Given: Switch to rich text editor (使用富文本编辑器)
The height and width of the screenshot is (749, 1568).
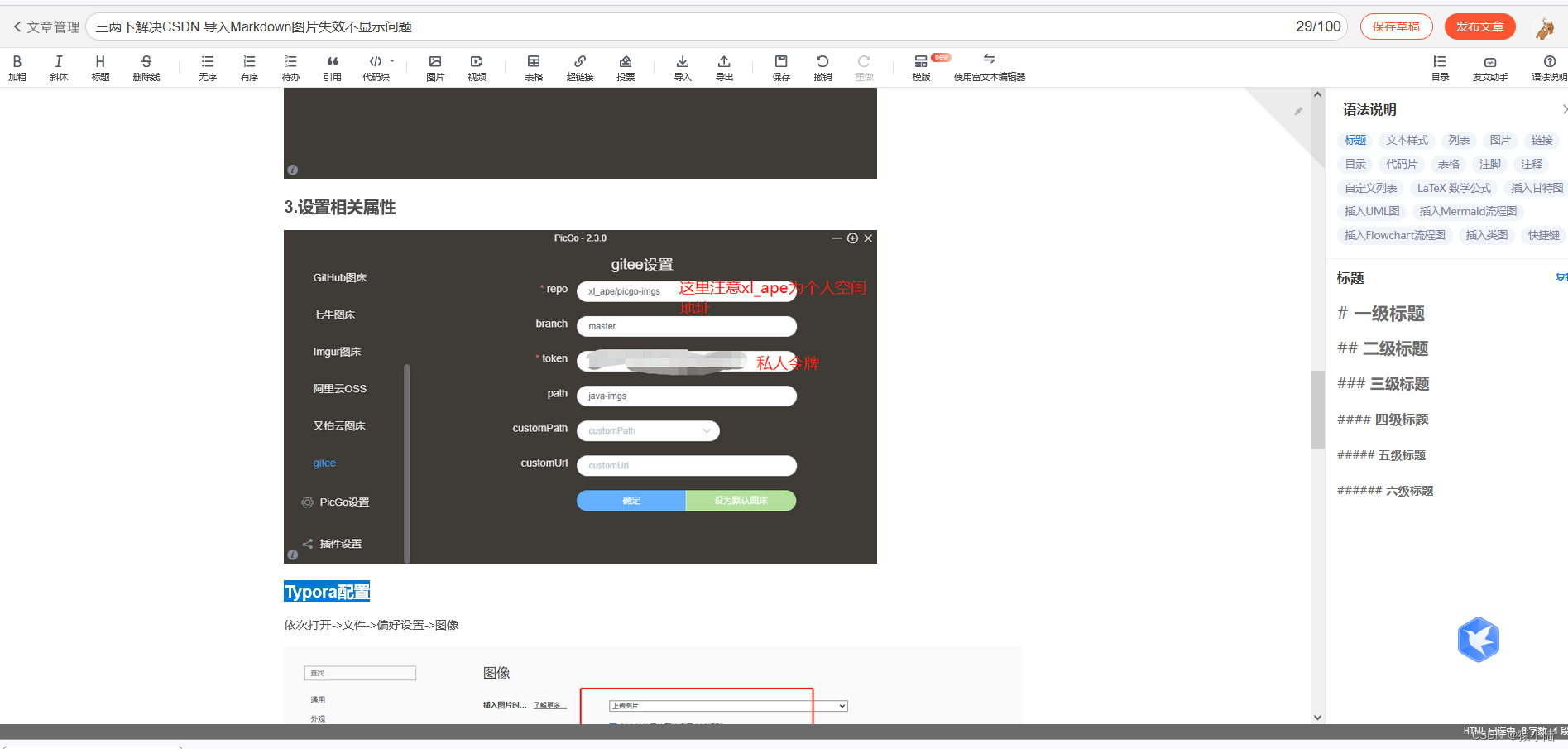Looking at the screenshot, I should point(989,68).
